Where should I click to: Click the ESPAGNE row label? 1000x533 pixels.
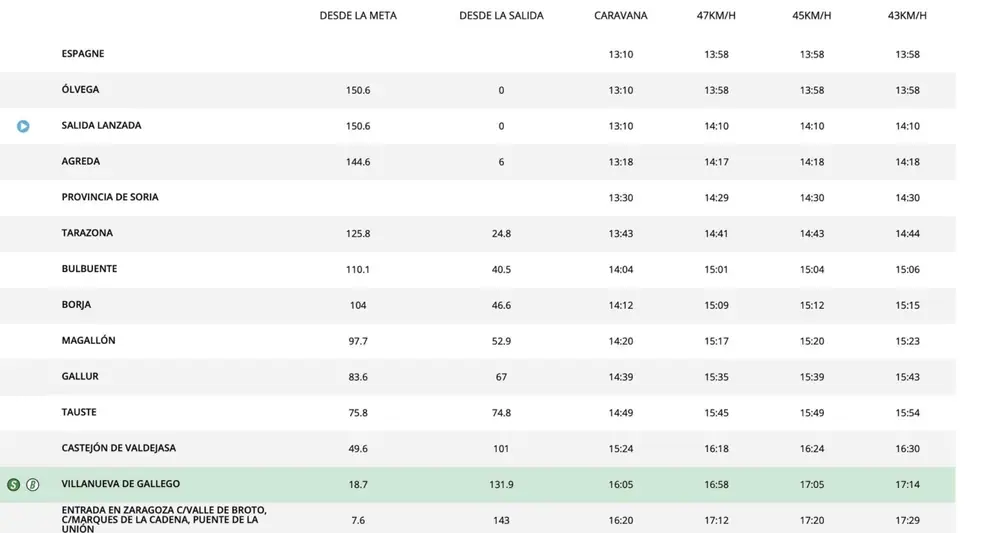coord(83,54)
